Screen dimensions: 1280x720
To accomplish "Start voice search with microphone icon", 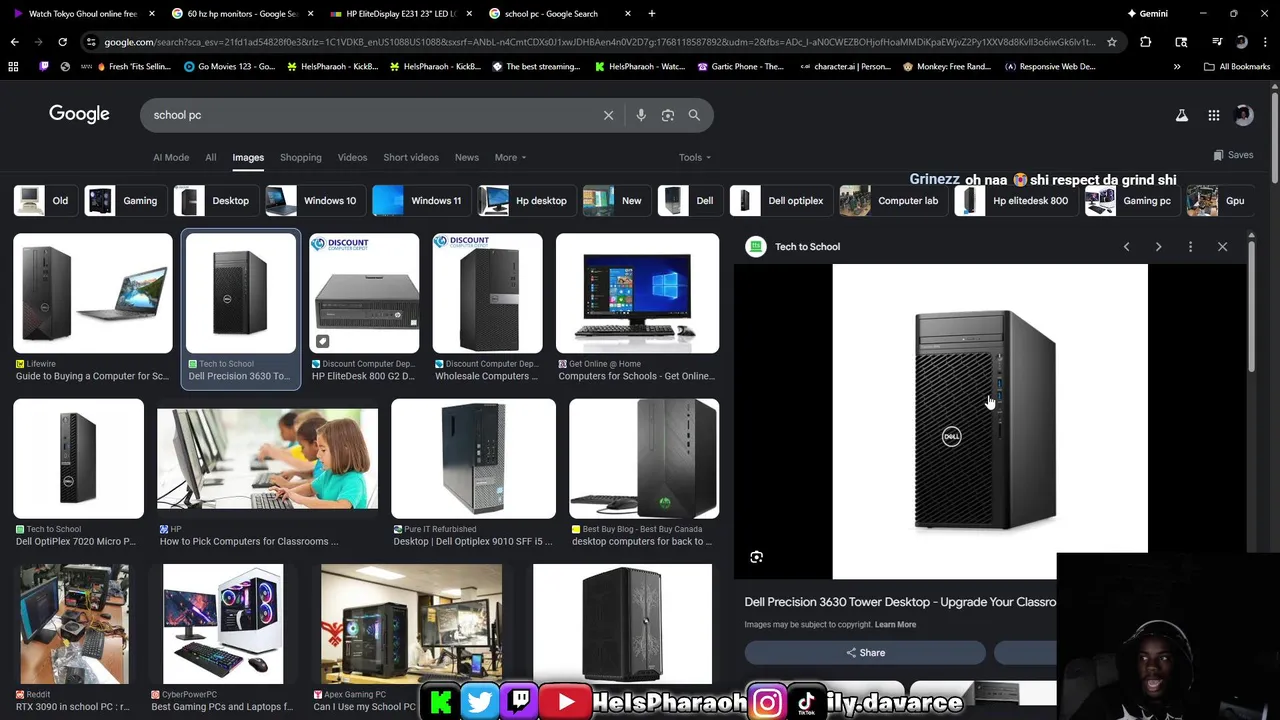I will click(x=641, y=115).
